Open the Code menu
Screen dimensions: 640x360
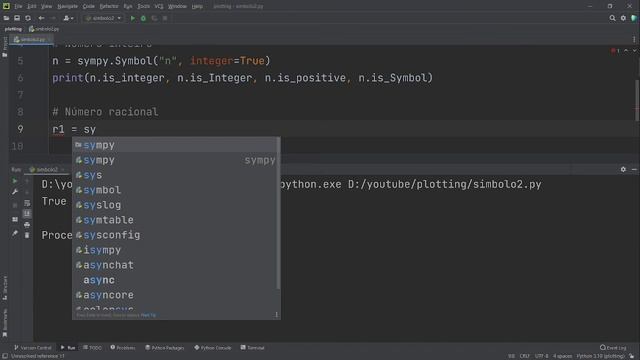(x=89, y=7)
